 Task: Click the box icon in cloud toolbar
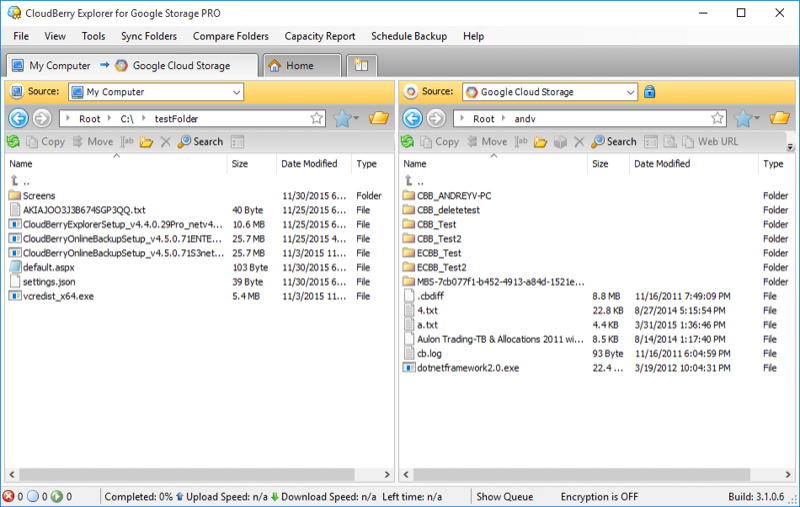[x=560, y=141]
